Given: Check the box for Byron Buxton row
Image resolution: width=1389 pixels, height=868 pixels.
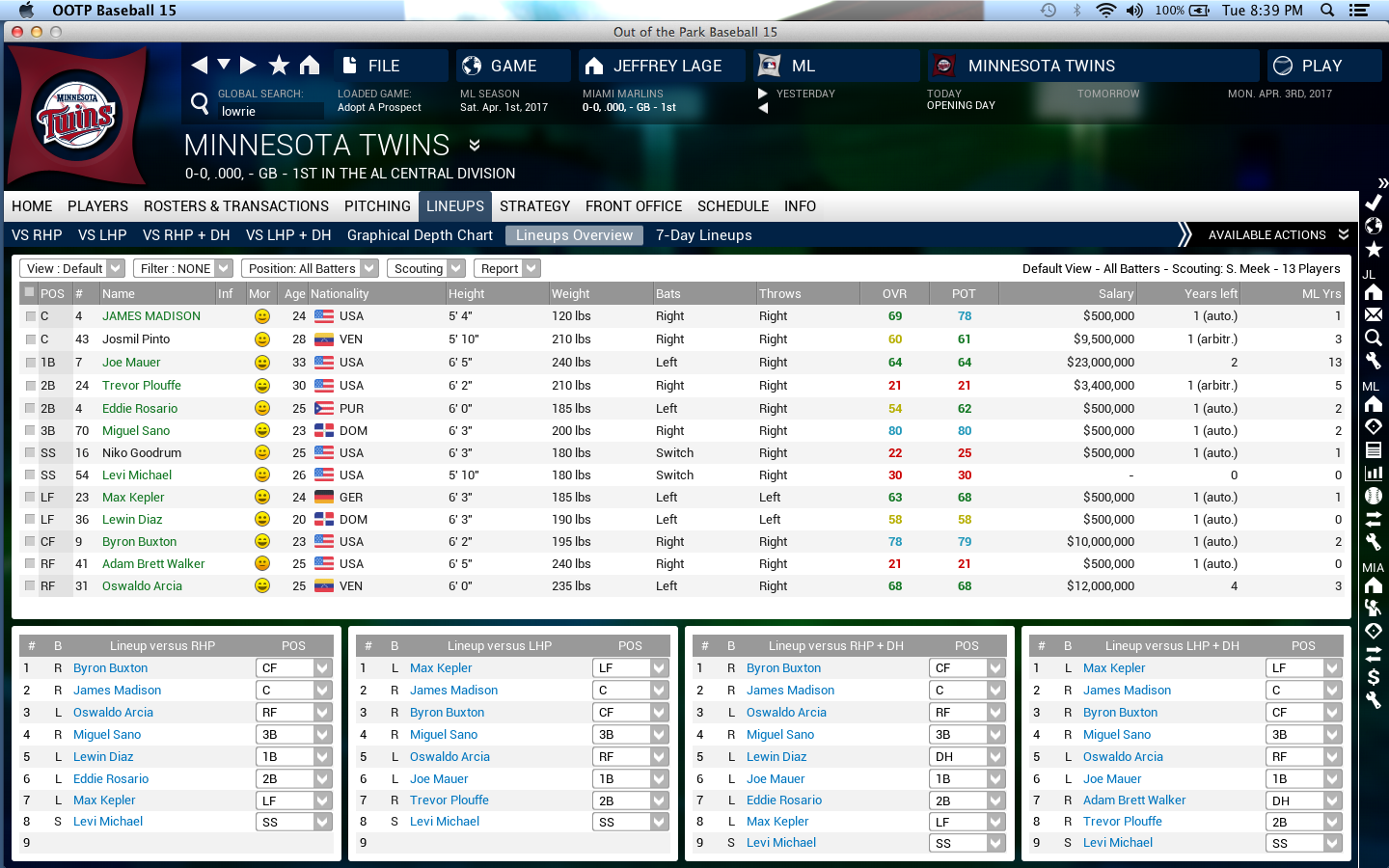Looking at the screenshot, I should pos(30,542).
